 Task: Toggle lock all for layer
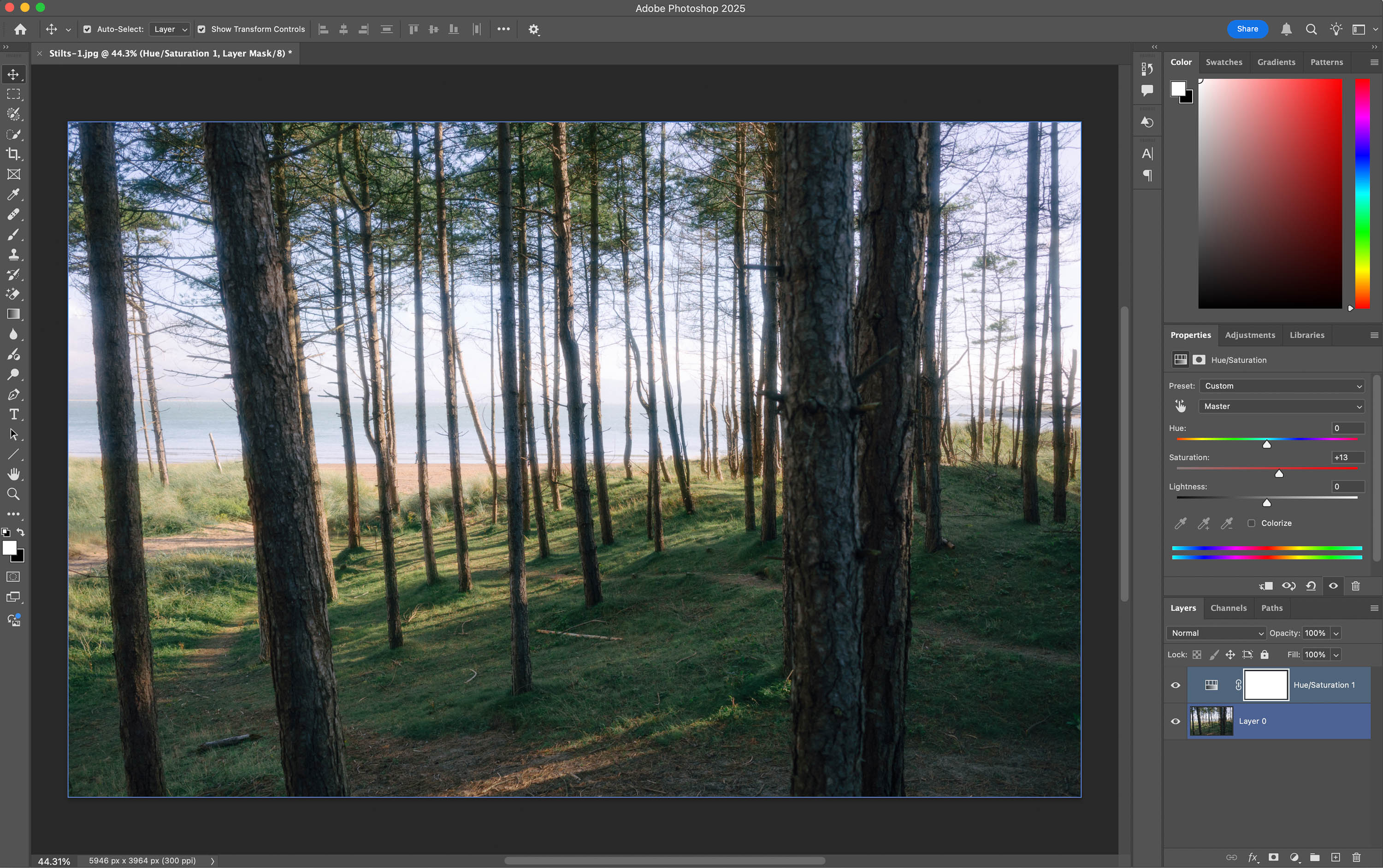1265,655
